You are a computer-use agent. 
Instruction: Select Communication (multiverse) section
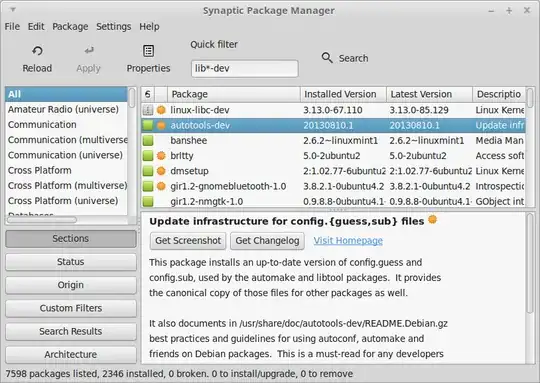pos(66,140)
